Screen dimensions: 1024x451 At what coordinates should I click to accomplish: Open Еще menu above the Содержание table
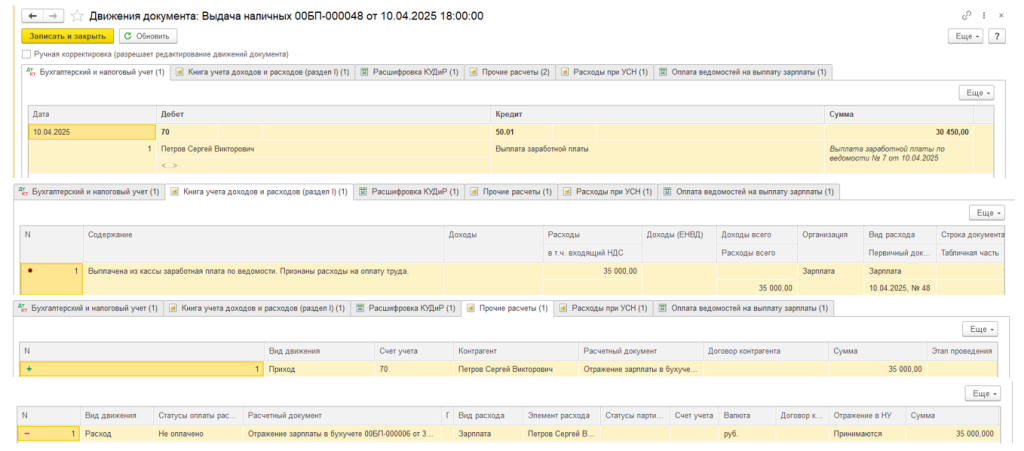tap(986, 213)
